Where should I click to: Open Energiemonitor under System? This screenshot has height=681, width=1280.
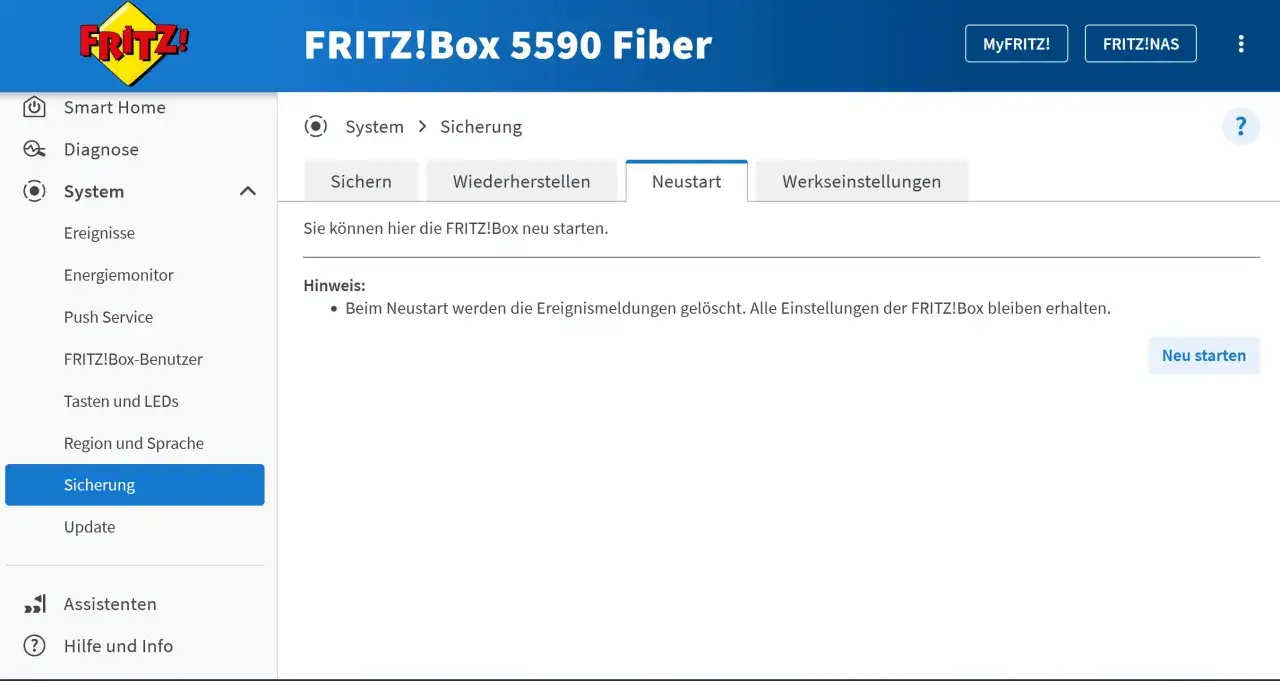[x=119, y=275]
